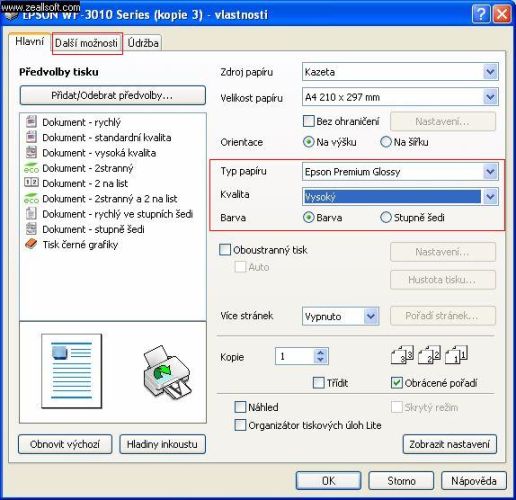Enable Oboustranný tisk checkbox
516x500 pixels.
coord(225,250)
